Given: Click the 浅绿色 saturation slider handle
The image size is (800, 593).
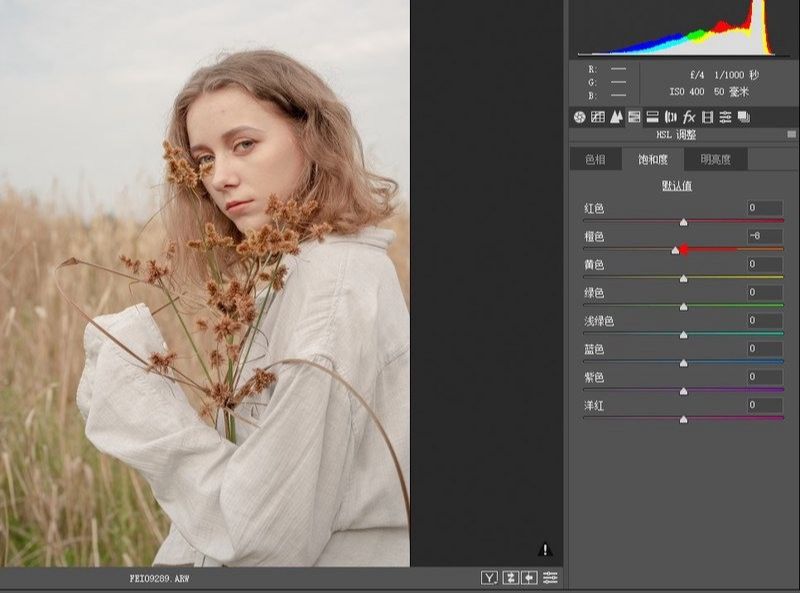Looking at the screenshot, I should coord(684,335).
